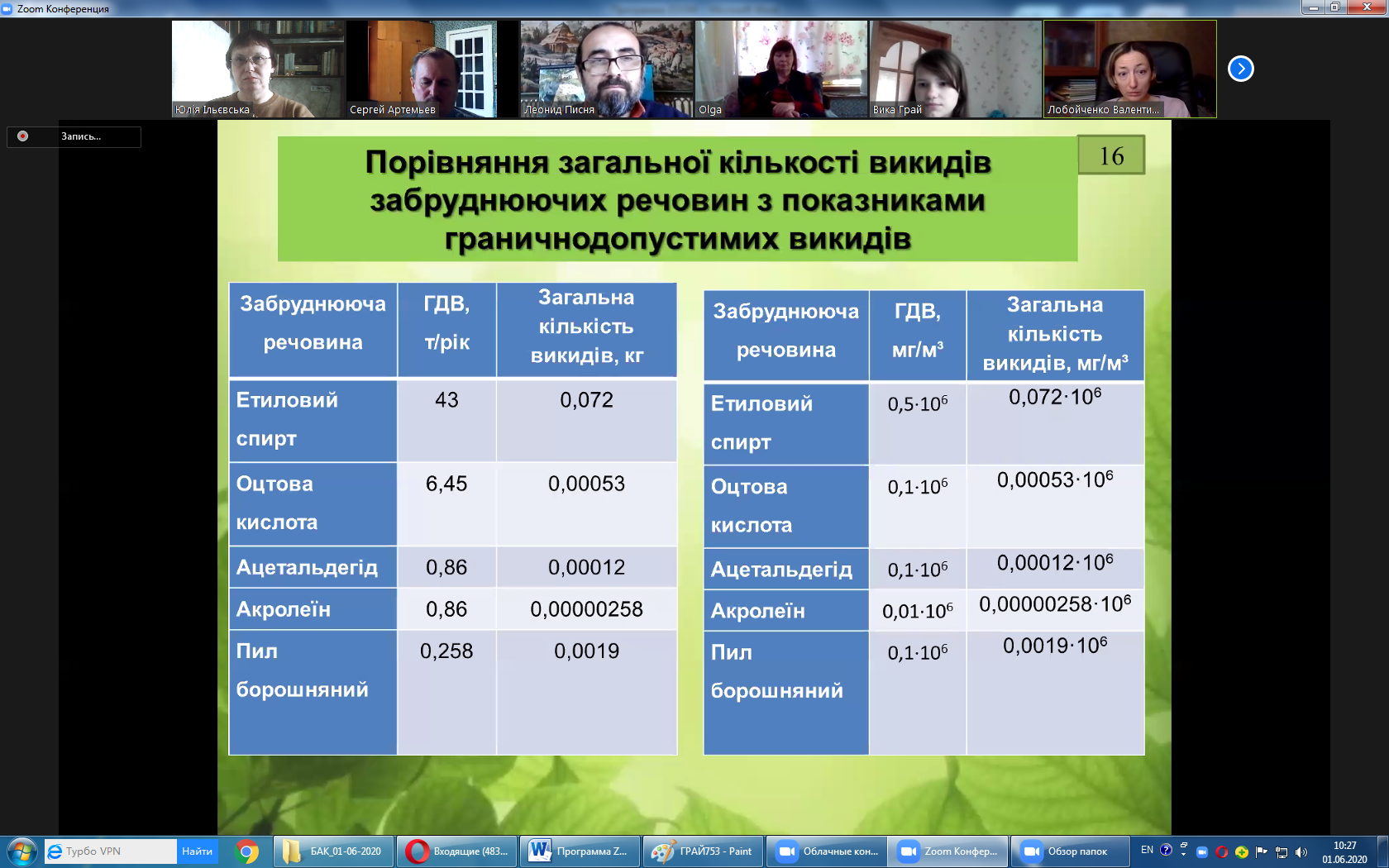Click the green plus security tray icon

(x=1241, y=852)
